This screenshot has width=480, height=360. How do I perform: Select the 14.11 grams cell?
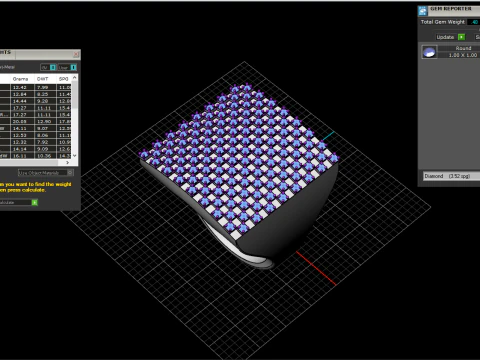tap(22, 128)
